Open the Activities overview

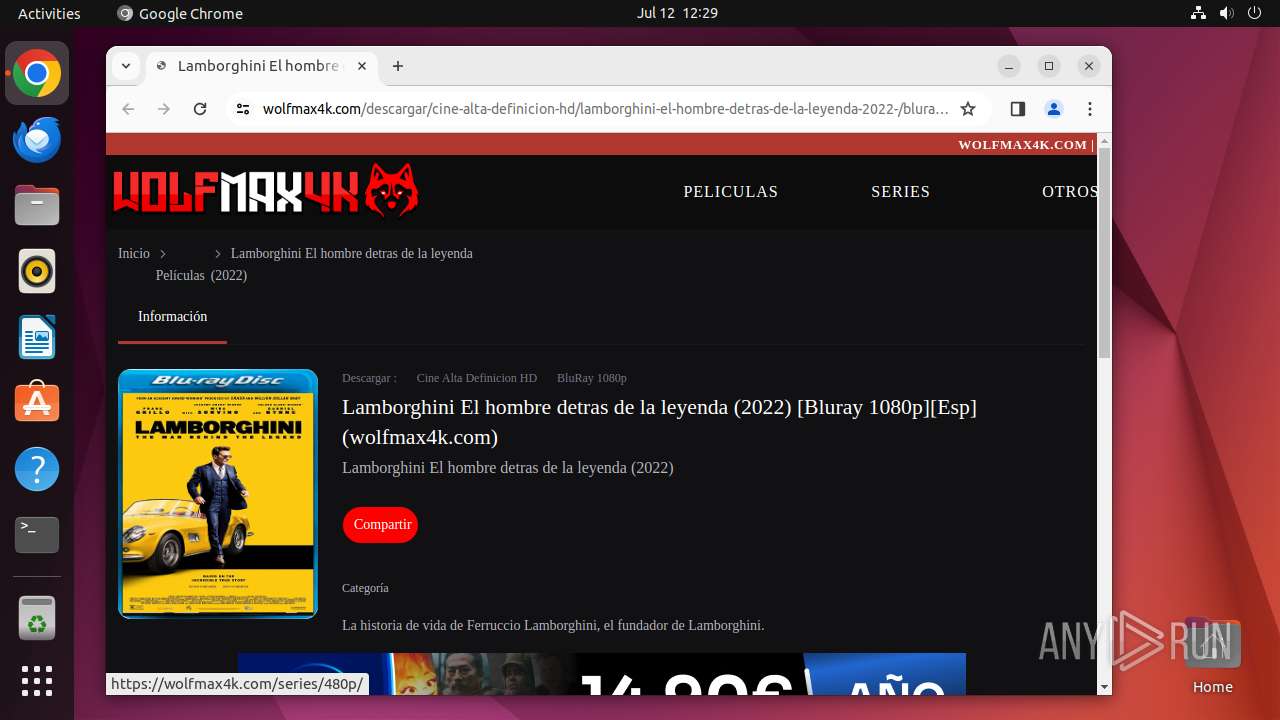click(49, 13)
